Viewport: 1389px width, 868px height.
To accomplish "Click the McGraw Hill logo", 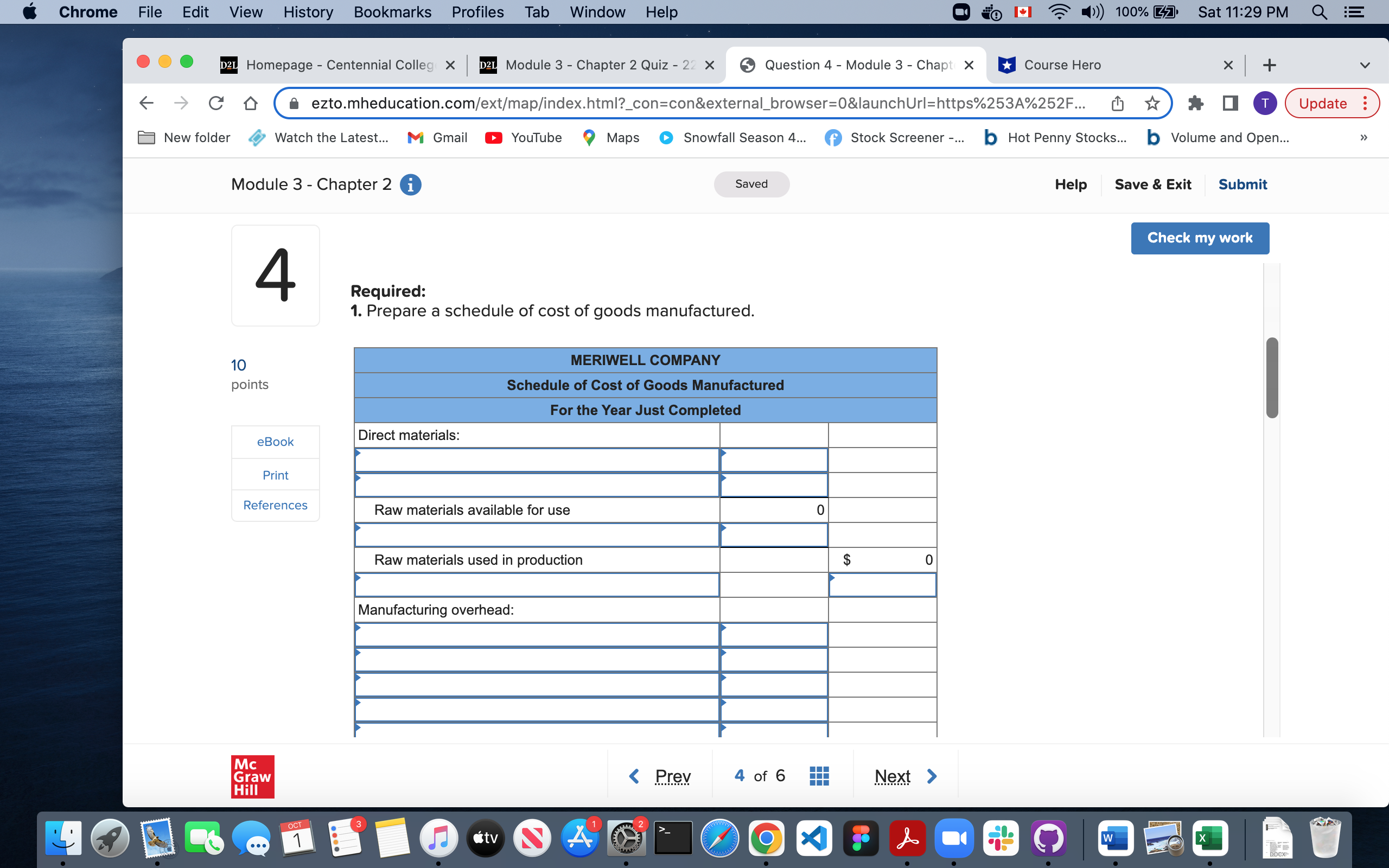I will pyautogui.click(x=252, y=776).
